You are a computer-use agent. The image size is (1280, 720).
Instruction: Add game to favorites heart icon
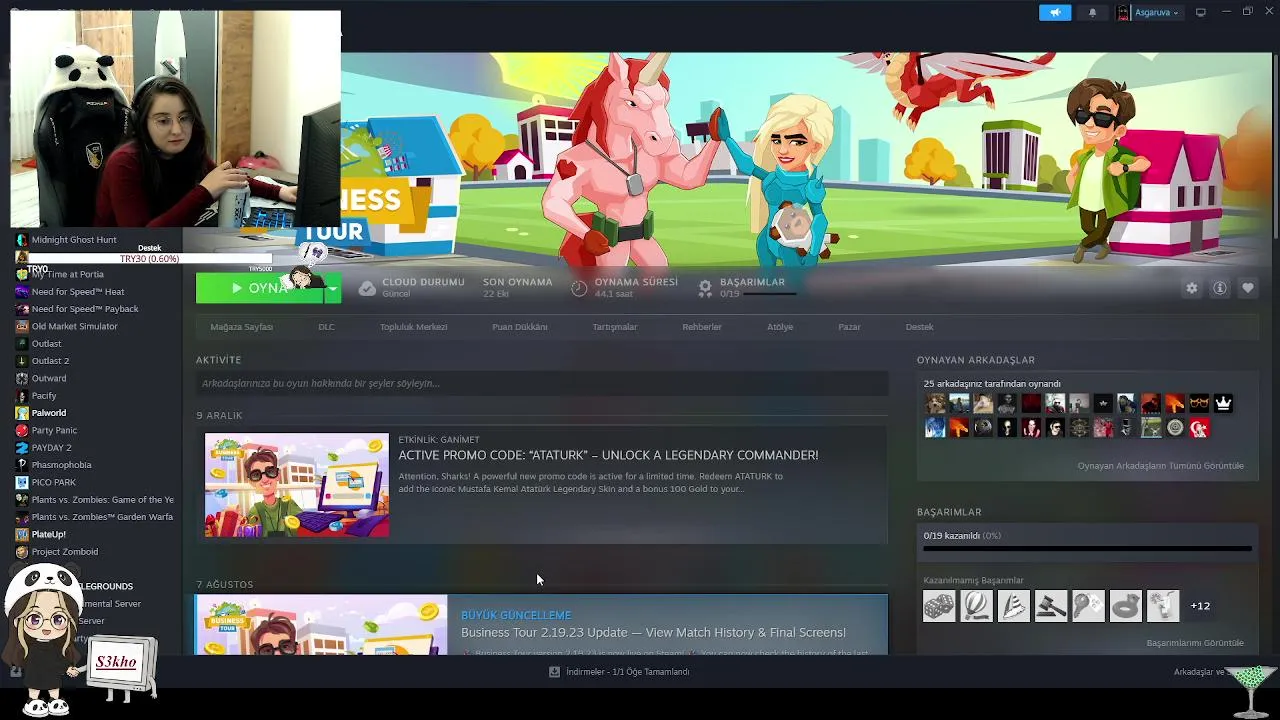coord(1247,288)
